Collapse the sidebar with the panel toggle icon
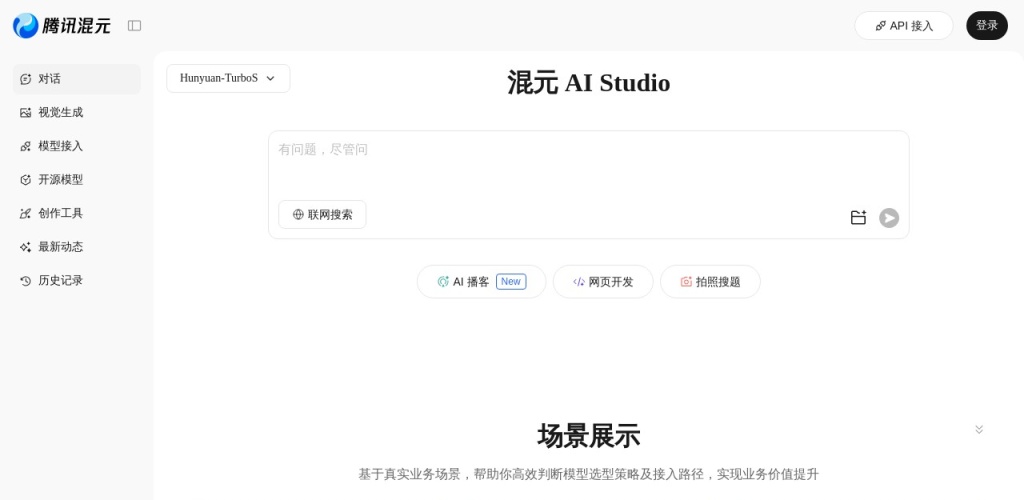1024x500 pixels. 135,25
